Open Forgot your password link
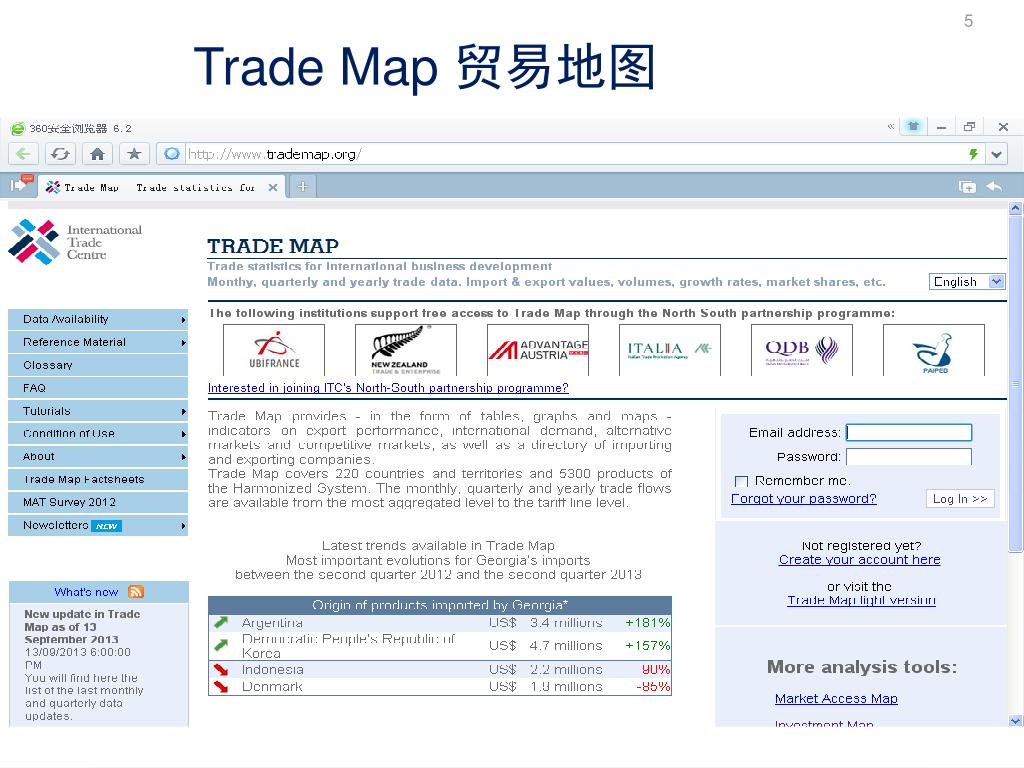Screen dimensions: 1024x768 point(803,499)
